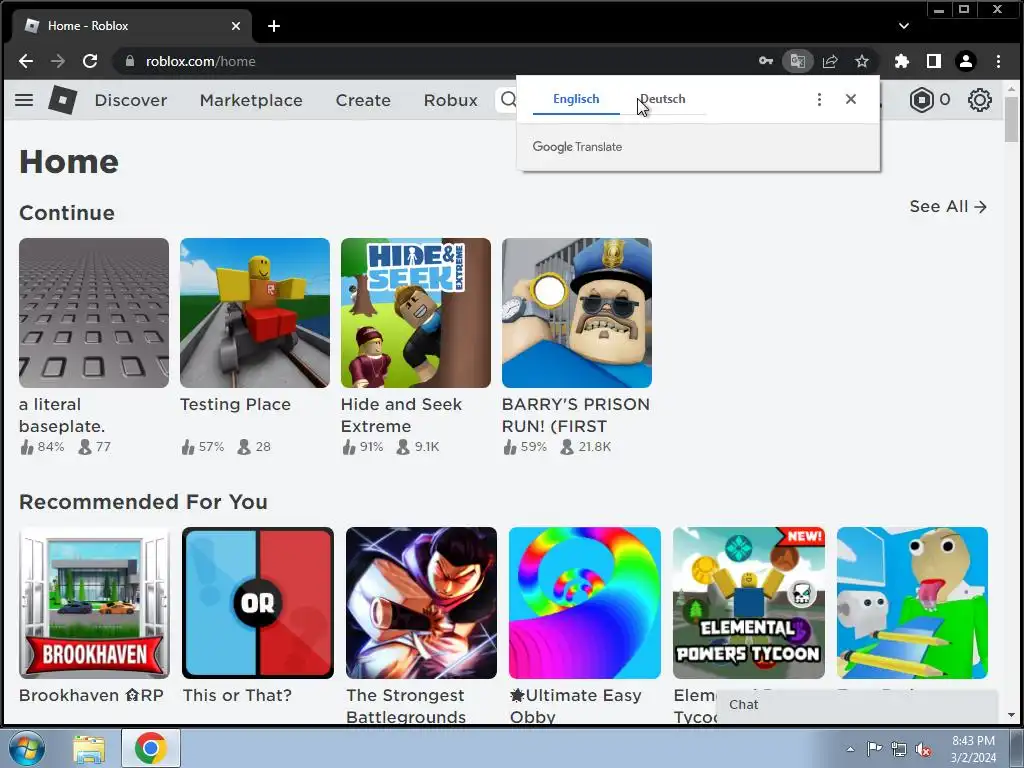Close the Google Translate popup

[850, 99]
